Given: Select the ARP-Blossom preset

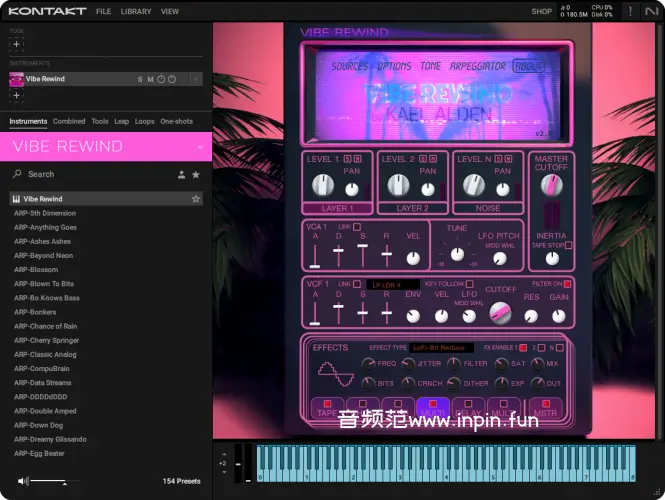Looking at the screenshot, I should pyautogui.click(x=36, y=269).
